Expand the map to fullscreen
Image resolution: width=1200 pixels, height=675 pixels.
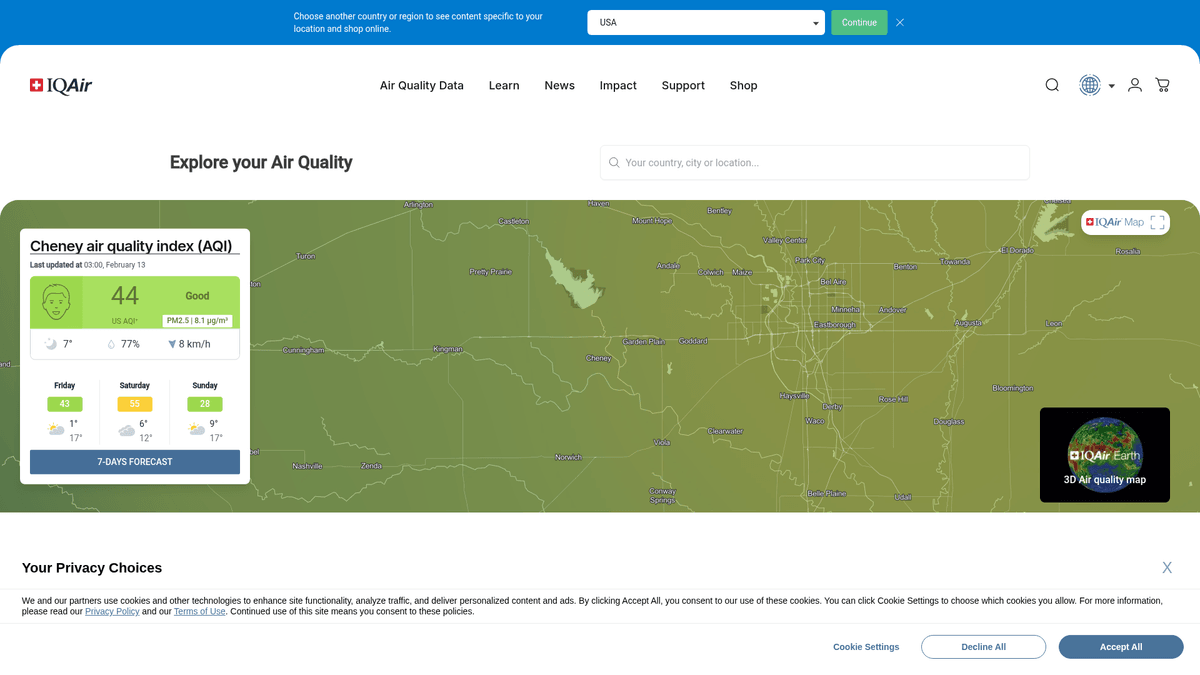pyautogui.click(x=1157, y=222)
